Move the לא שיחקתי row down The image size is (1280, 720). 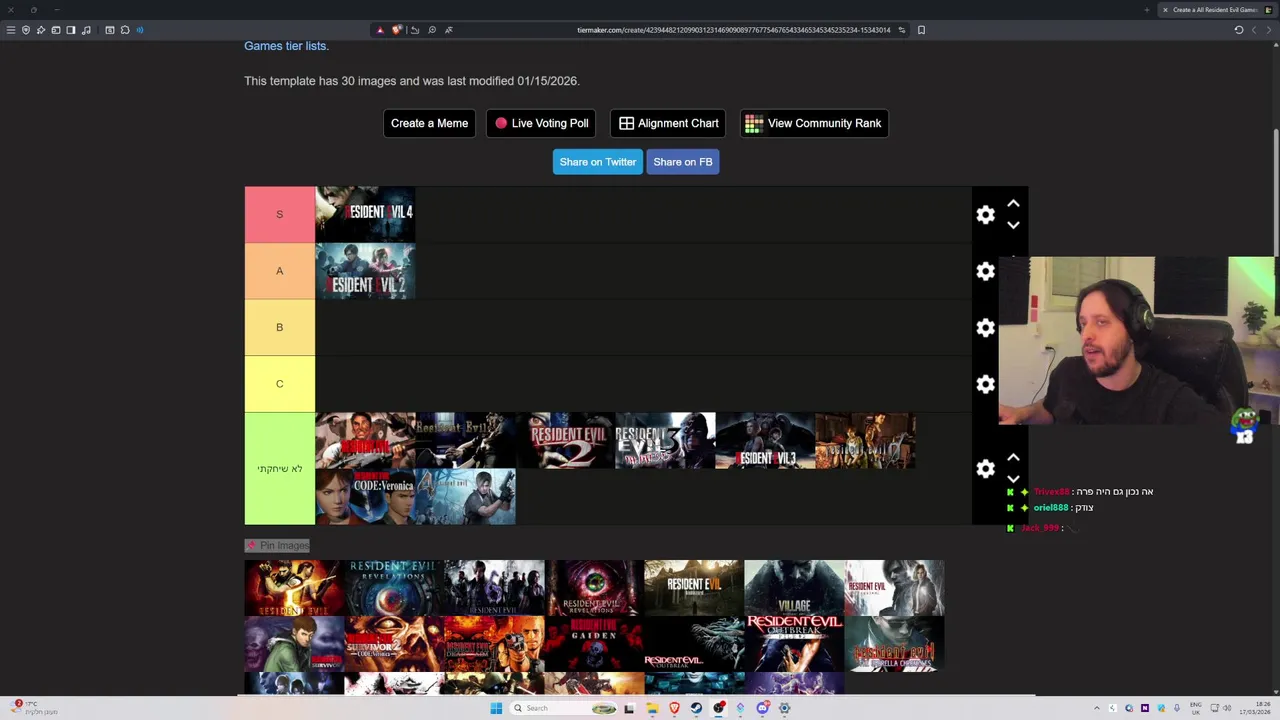click(x=1013, y=479)
